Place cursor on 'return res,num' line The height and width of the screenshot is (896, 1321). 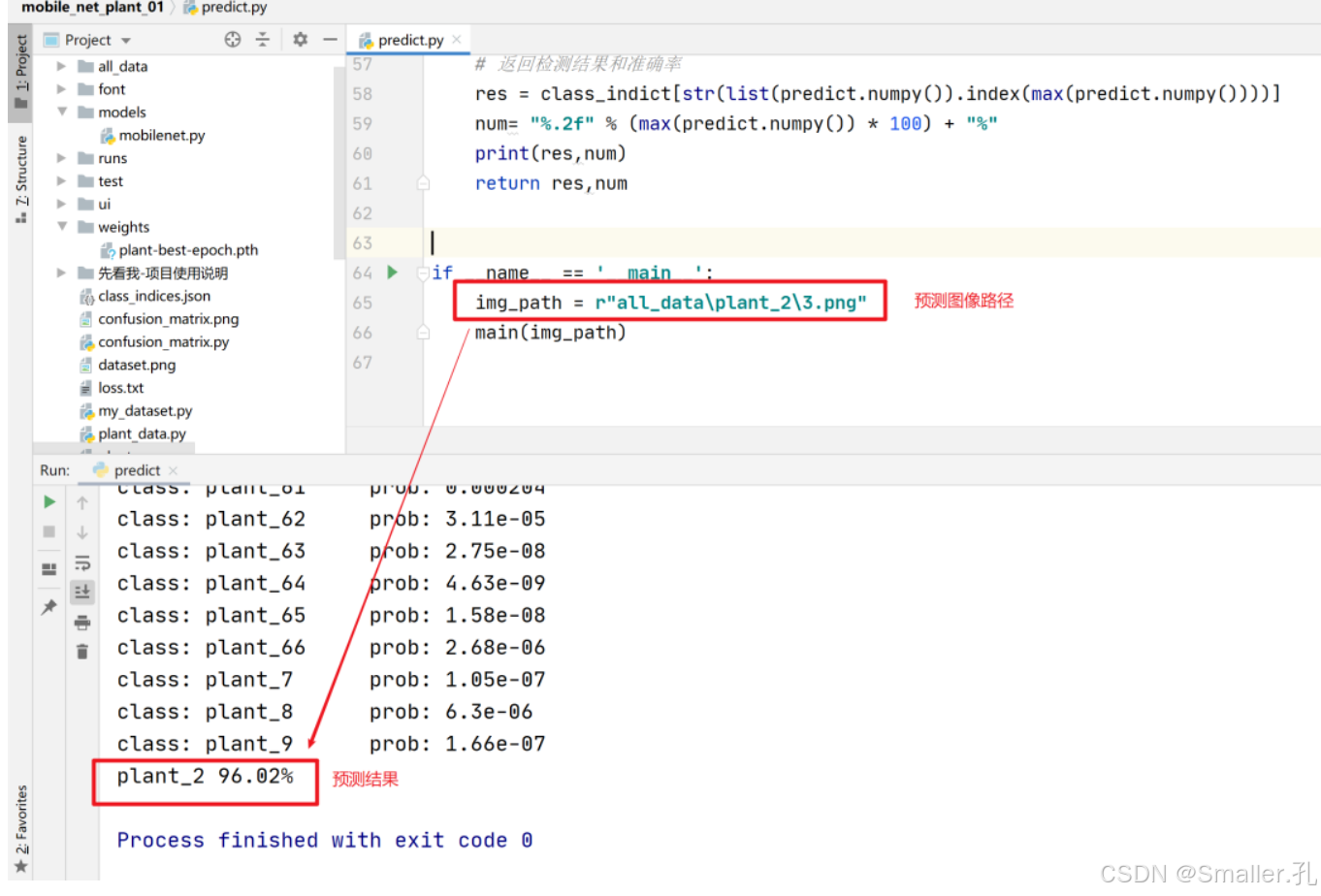(551, 183)
